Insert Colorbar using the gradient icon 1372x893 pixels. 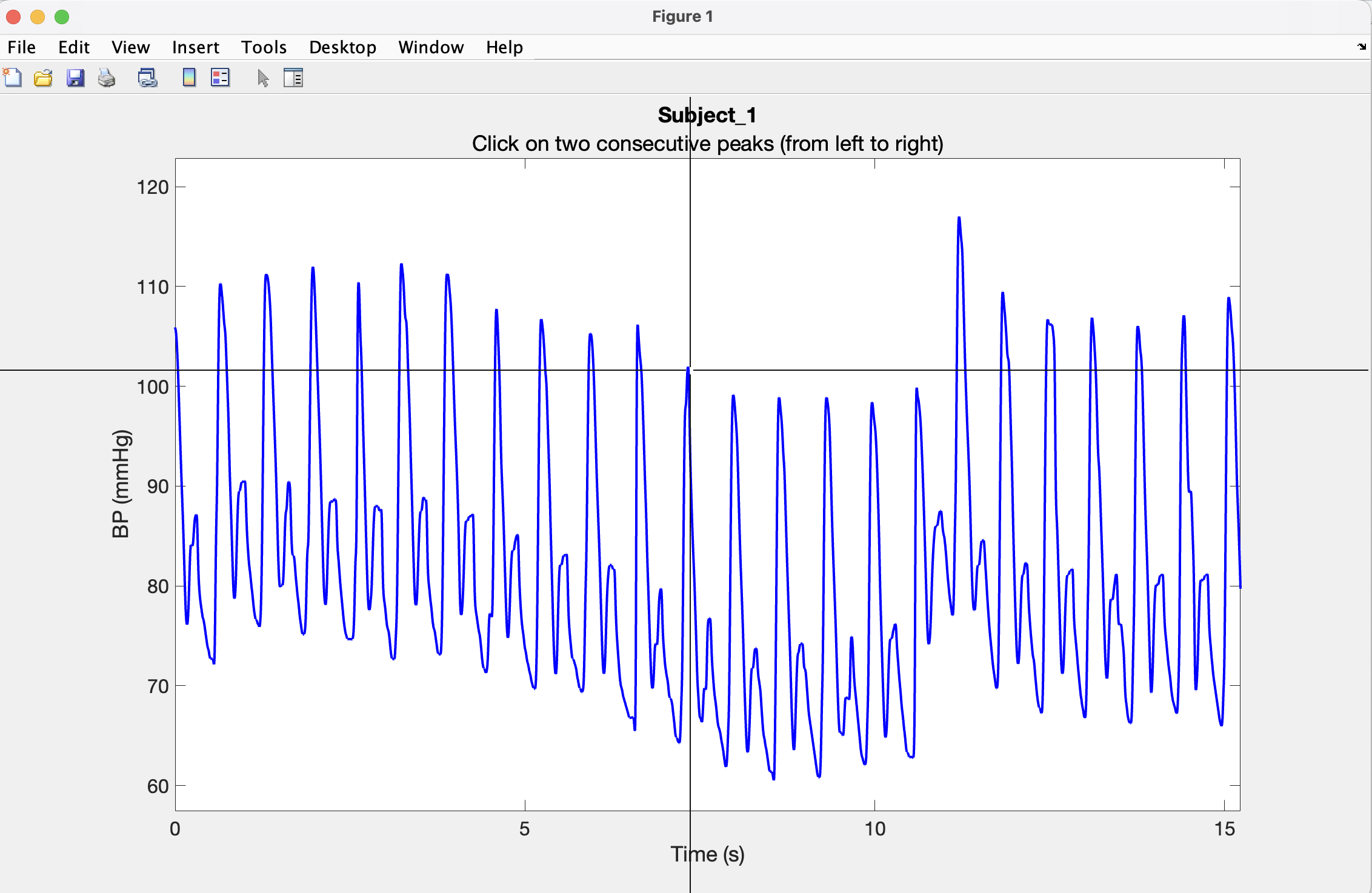189,78
